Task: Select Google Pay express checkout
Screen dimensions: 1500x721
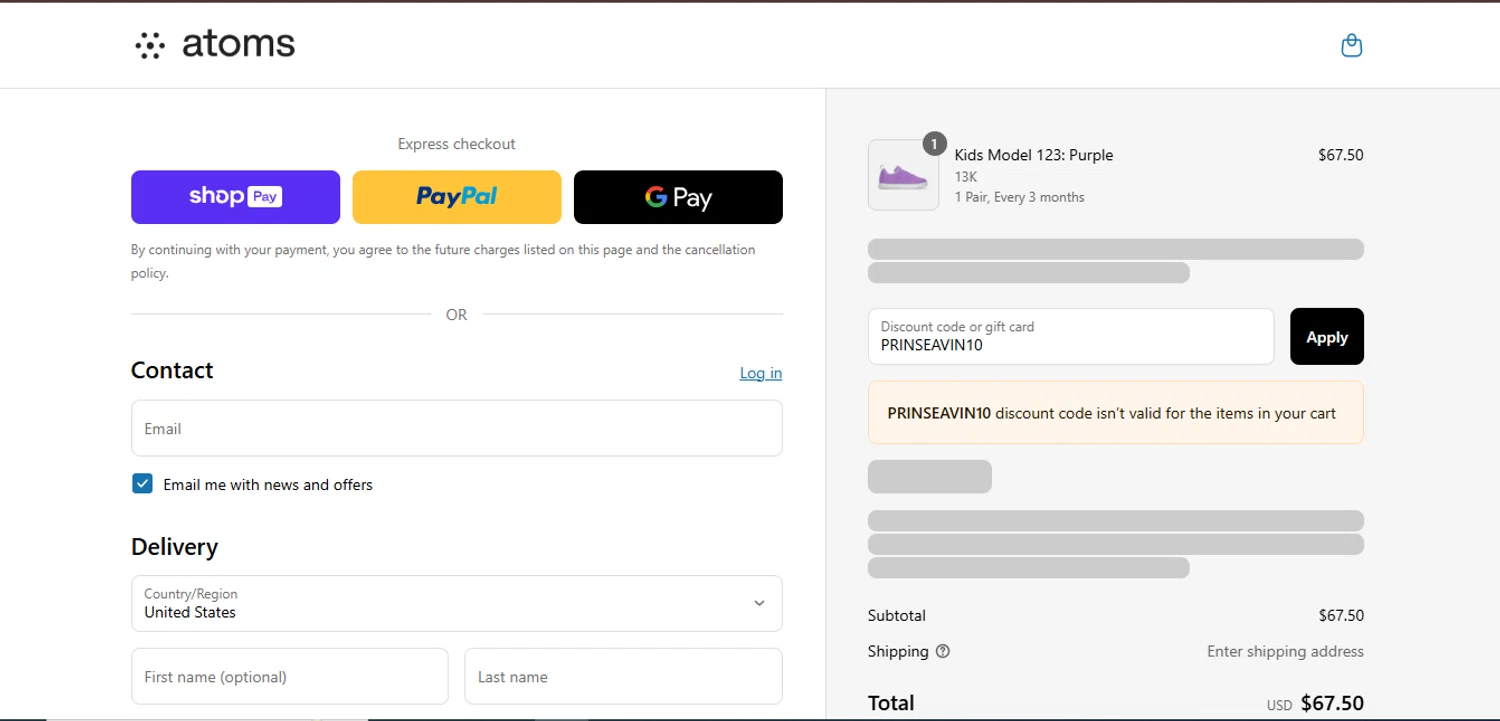Action: click(678, 197)
